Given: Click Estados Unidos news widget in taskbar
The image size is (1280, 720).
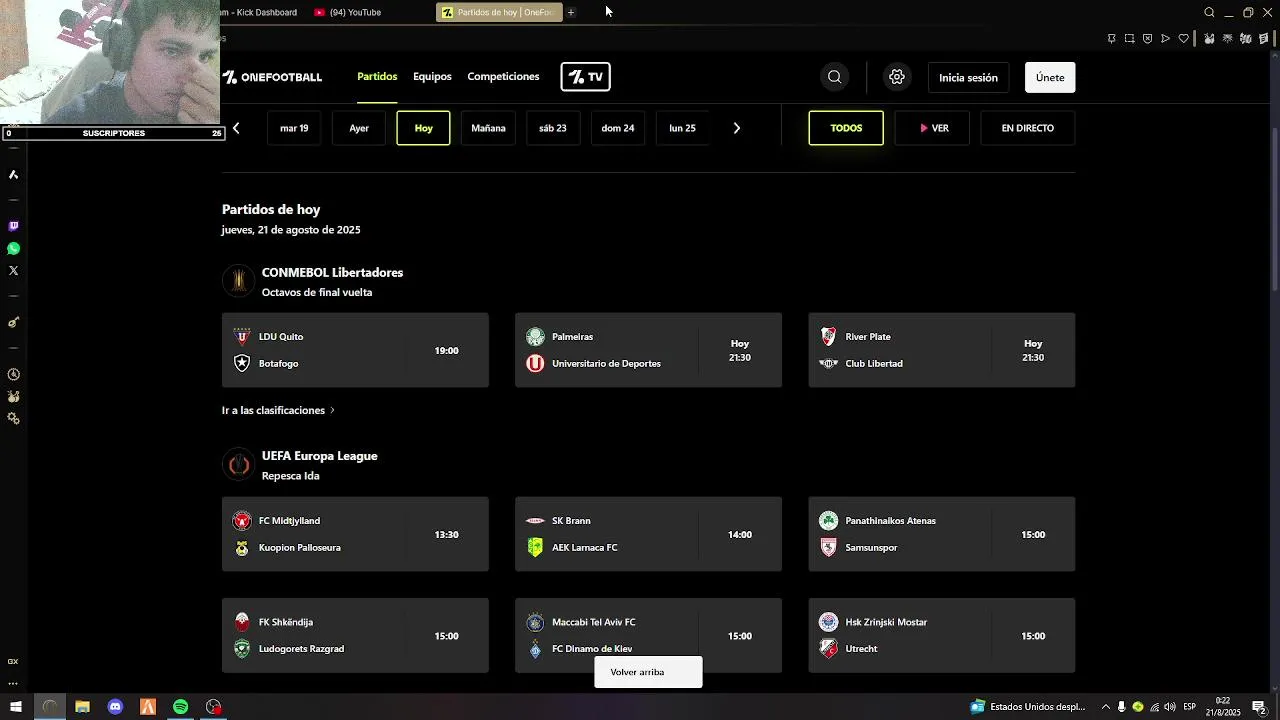Looking at the screenshot, I should click(1028, 707).
